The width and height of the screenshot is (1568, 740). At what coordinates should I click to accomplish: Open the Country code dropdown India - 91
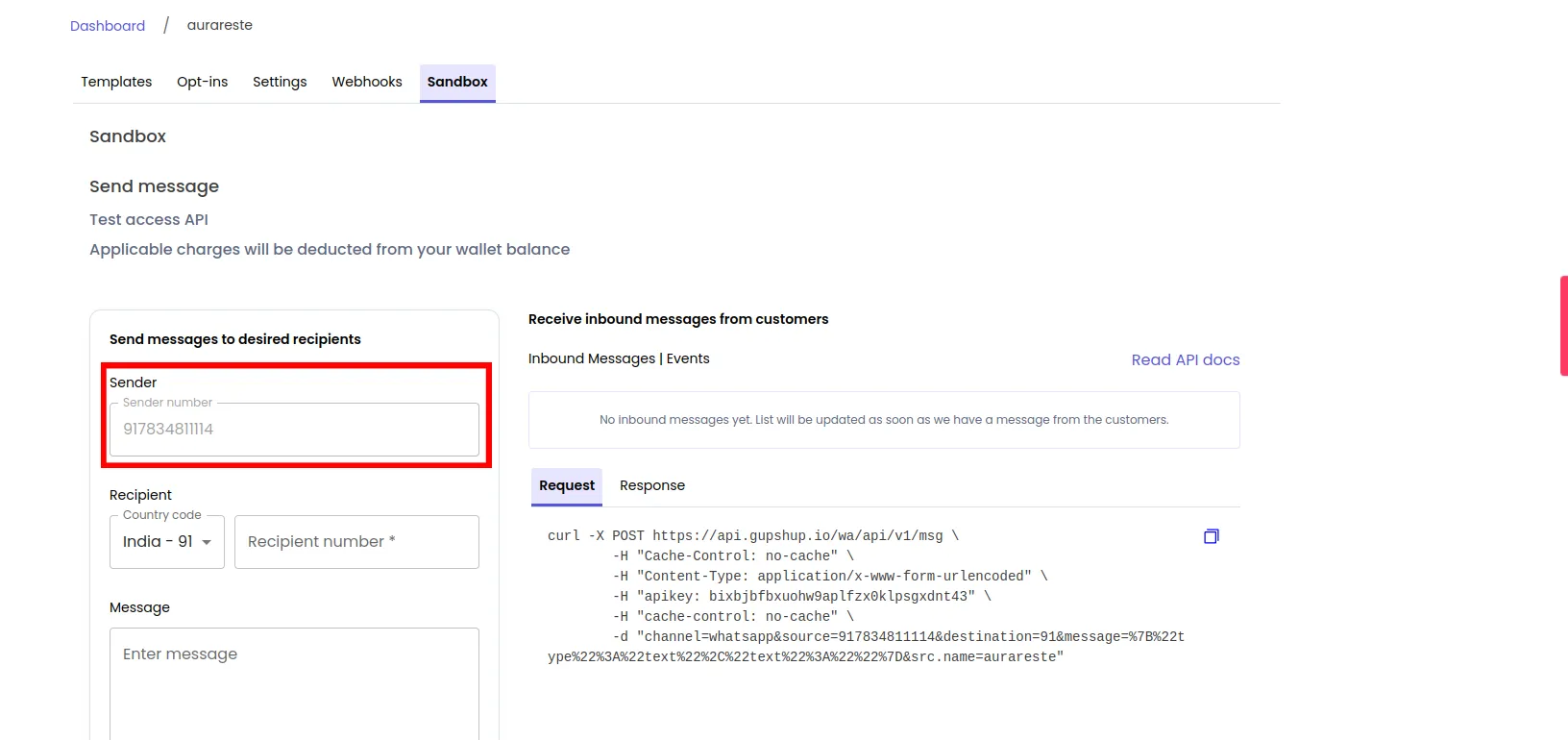click(167, 542)
